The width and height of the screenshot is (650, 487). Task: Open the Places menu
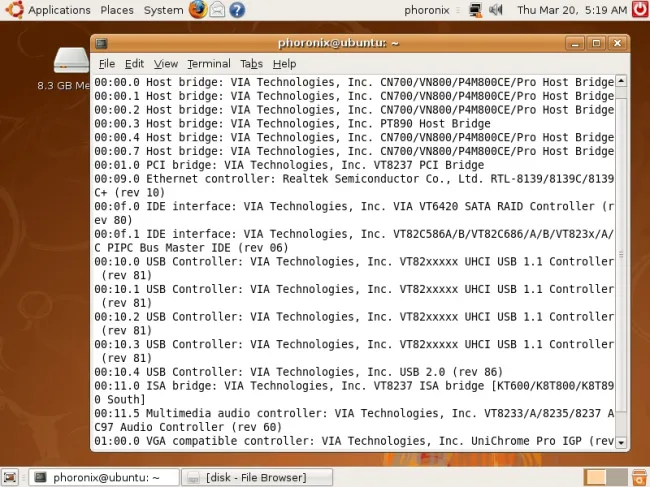pyautogui.click(x=117, y=10)
